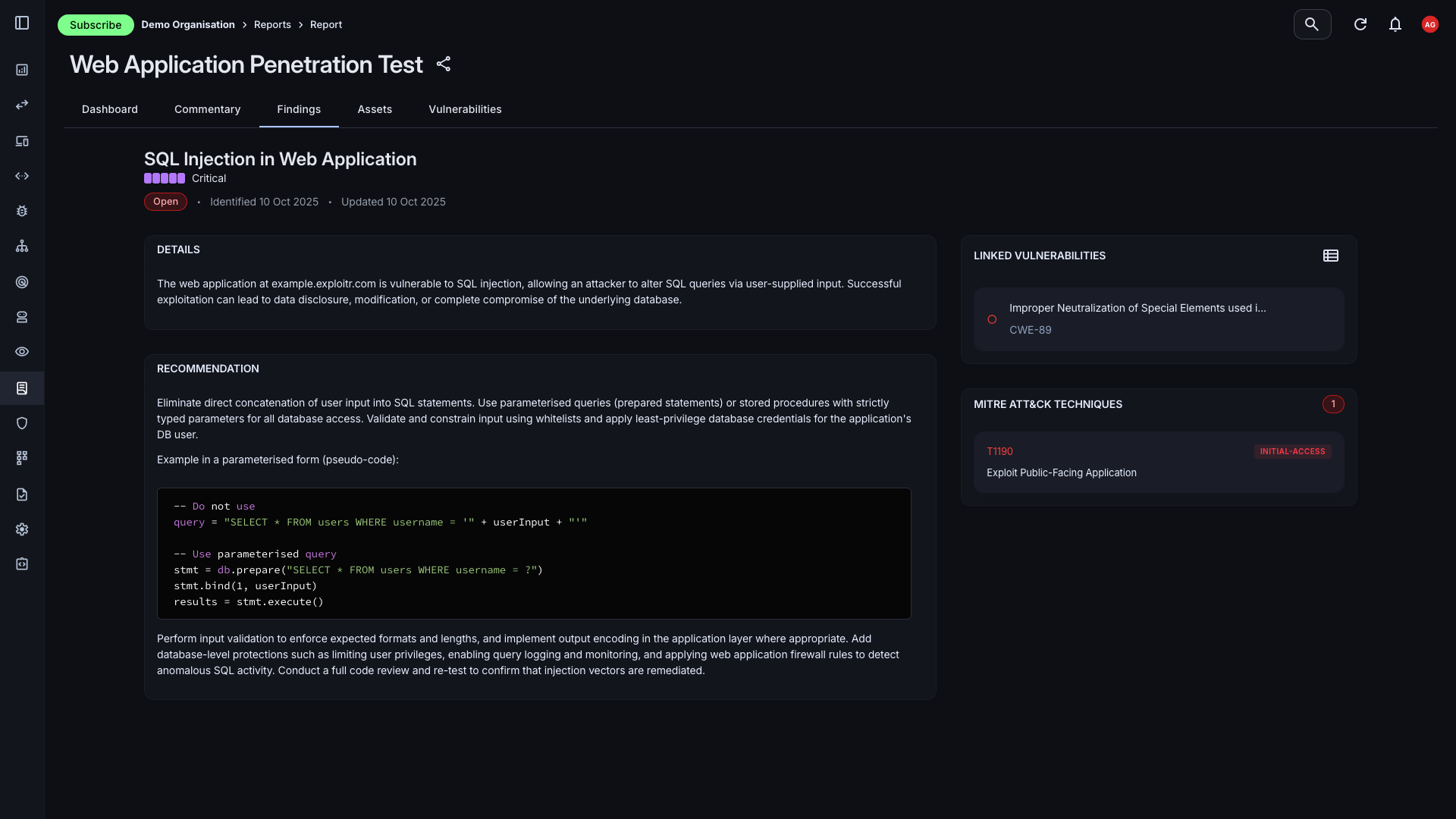Open the shield security icon in sidebar
The height and width of the screenshot is (819, 1456).
tap(22, 422)
